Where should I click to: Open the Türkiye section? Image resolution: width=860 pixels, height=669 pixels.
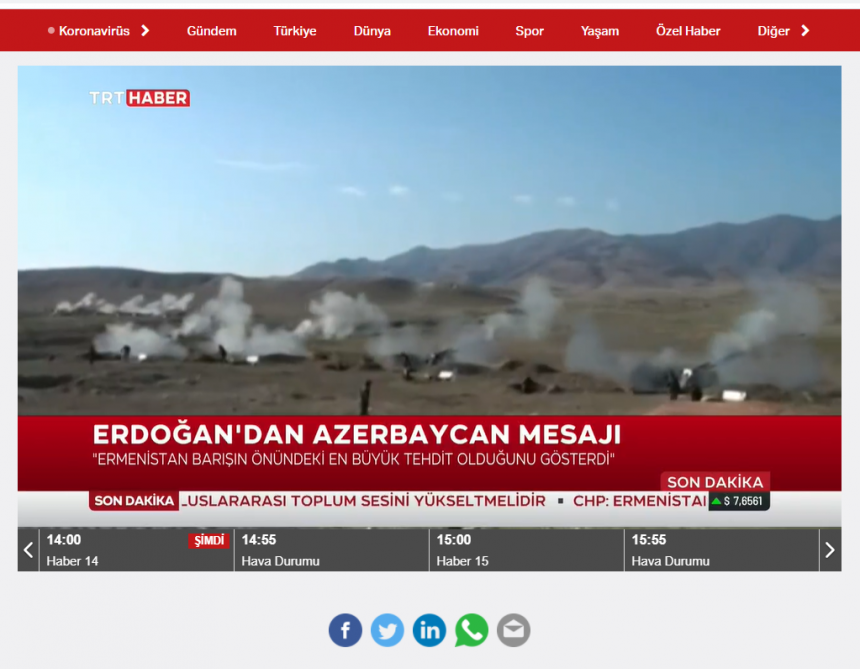294,31
